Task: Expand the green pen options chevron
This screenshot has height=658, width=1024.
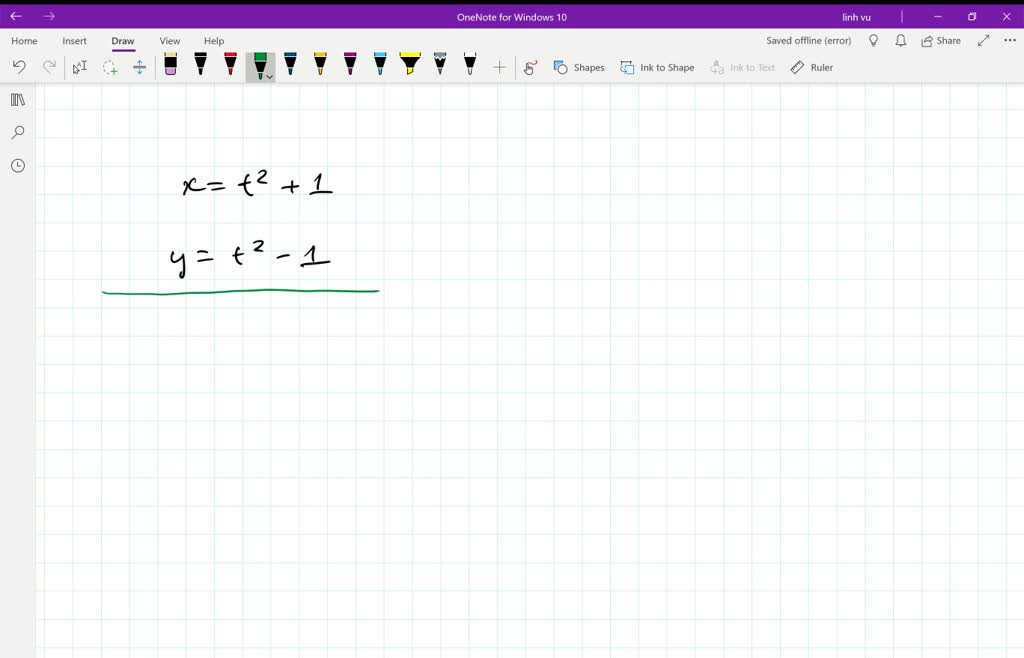Action: tap(269, 75)
